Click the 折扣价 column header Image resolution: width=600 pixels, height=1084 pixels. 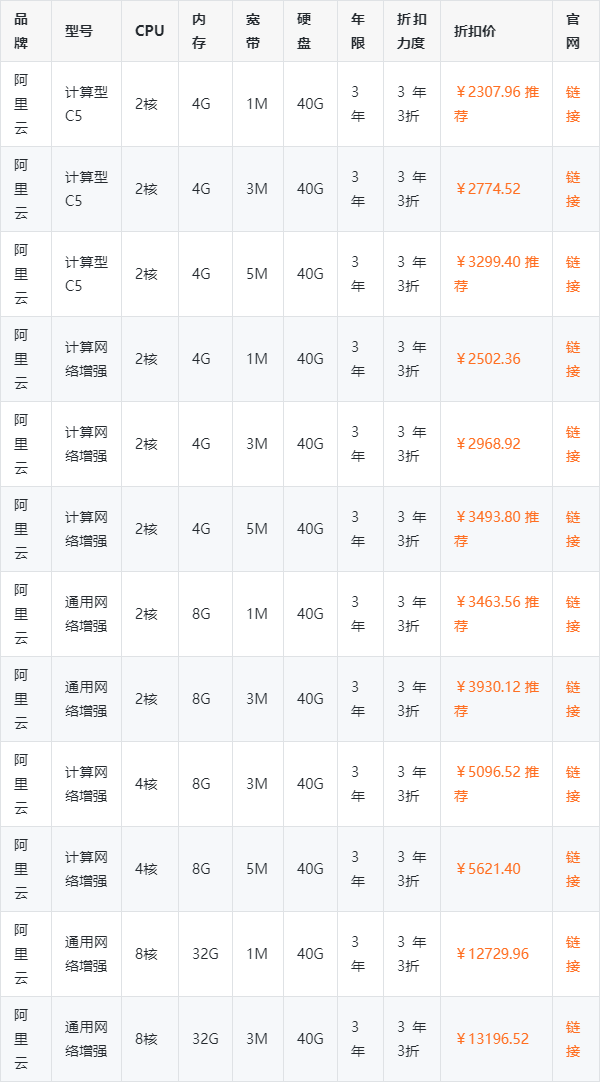click(474, 31)
